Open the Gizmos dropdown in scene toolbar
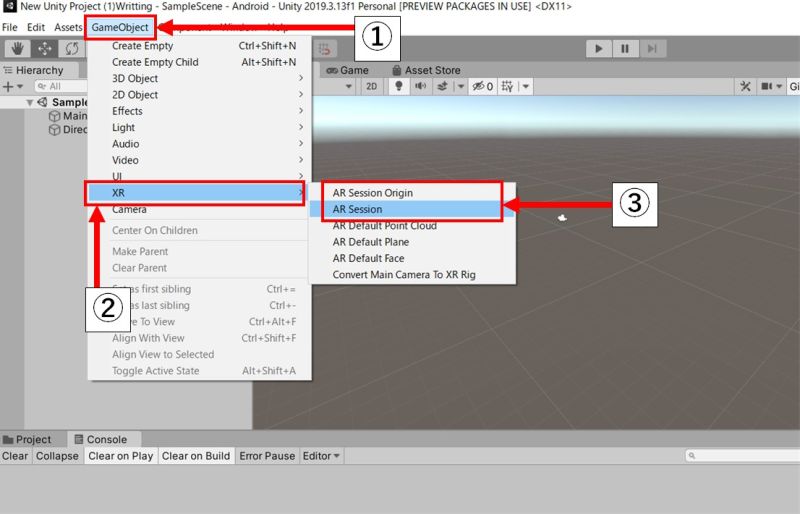800x514 pixels. point(794,86)
